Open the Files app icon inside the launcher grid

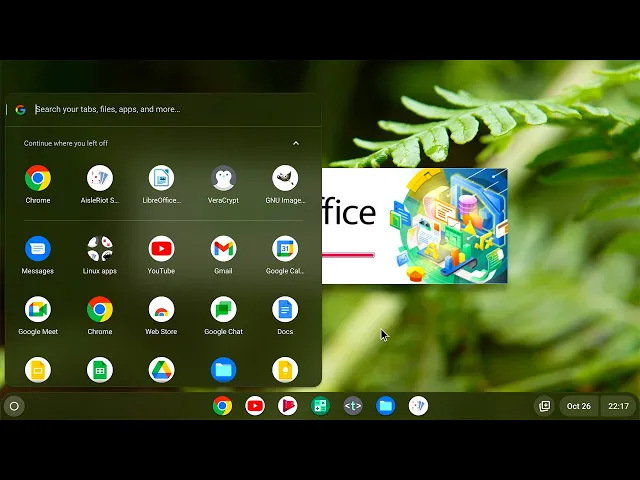coord(223,370)
